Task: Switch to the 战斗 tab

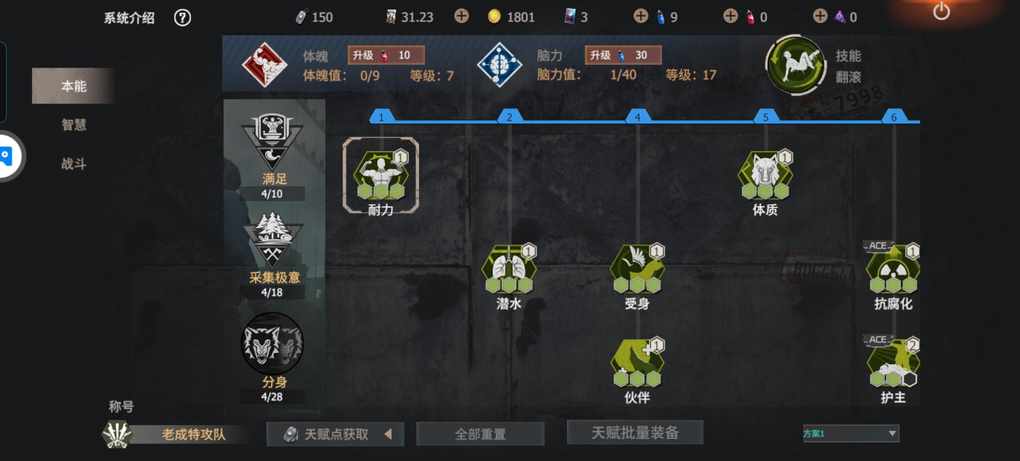Action: tap(74, 164)
